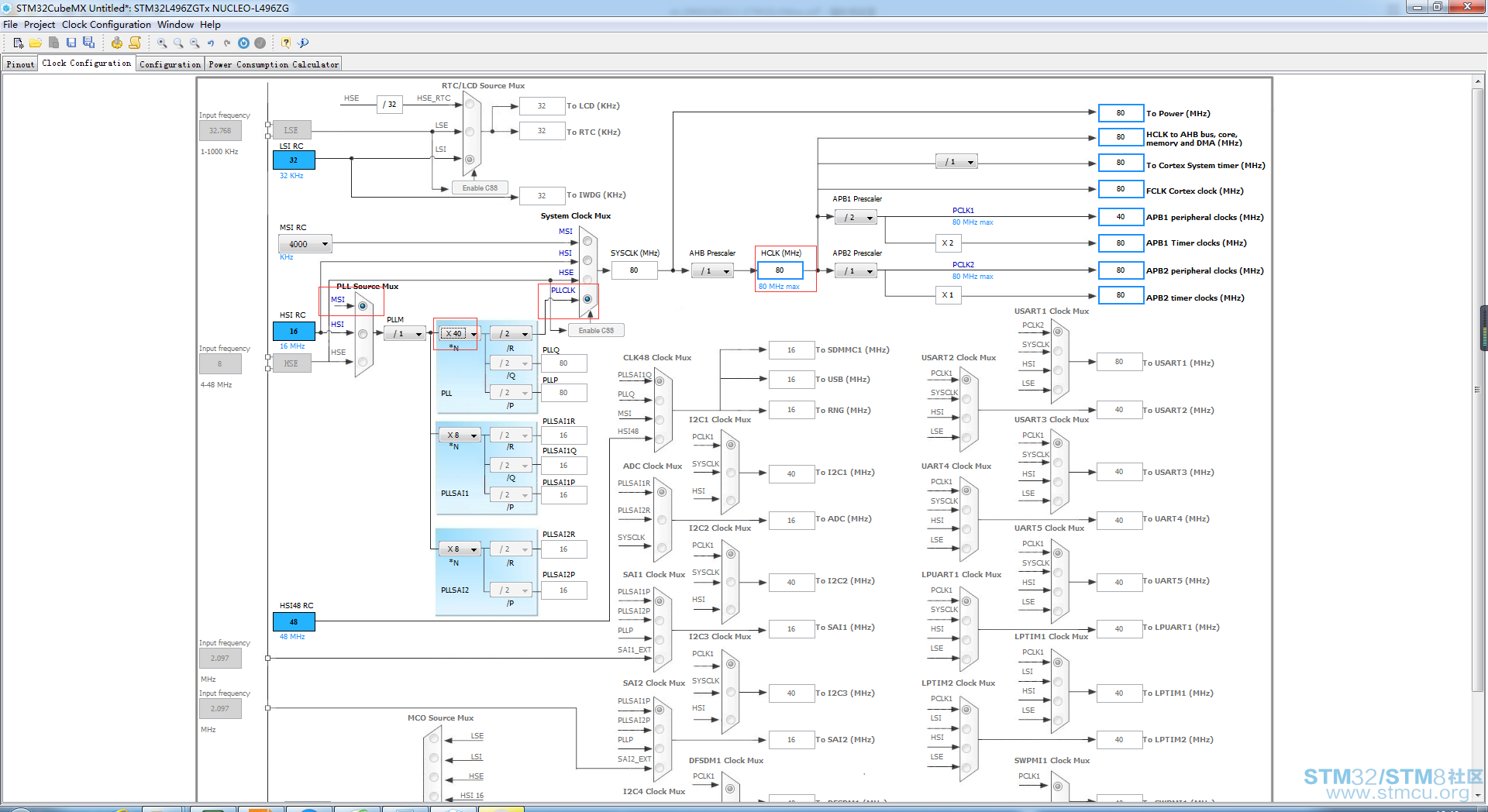The image size is (1488, 812).
Task: Click the To Power (MHz) 80 value
Action: [x=1121, y=113]
